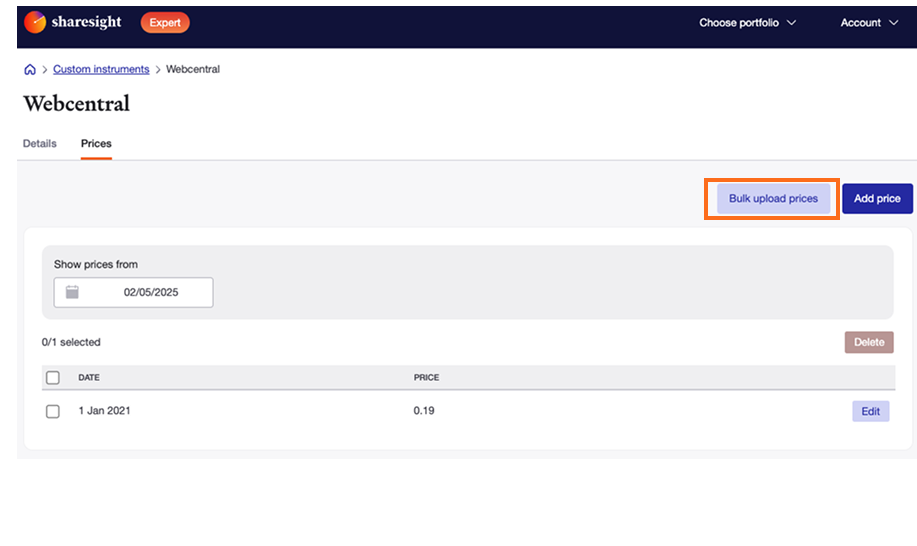Click the 0.19 price value
This screenshot has width=917, height=546.
point(424,411)
